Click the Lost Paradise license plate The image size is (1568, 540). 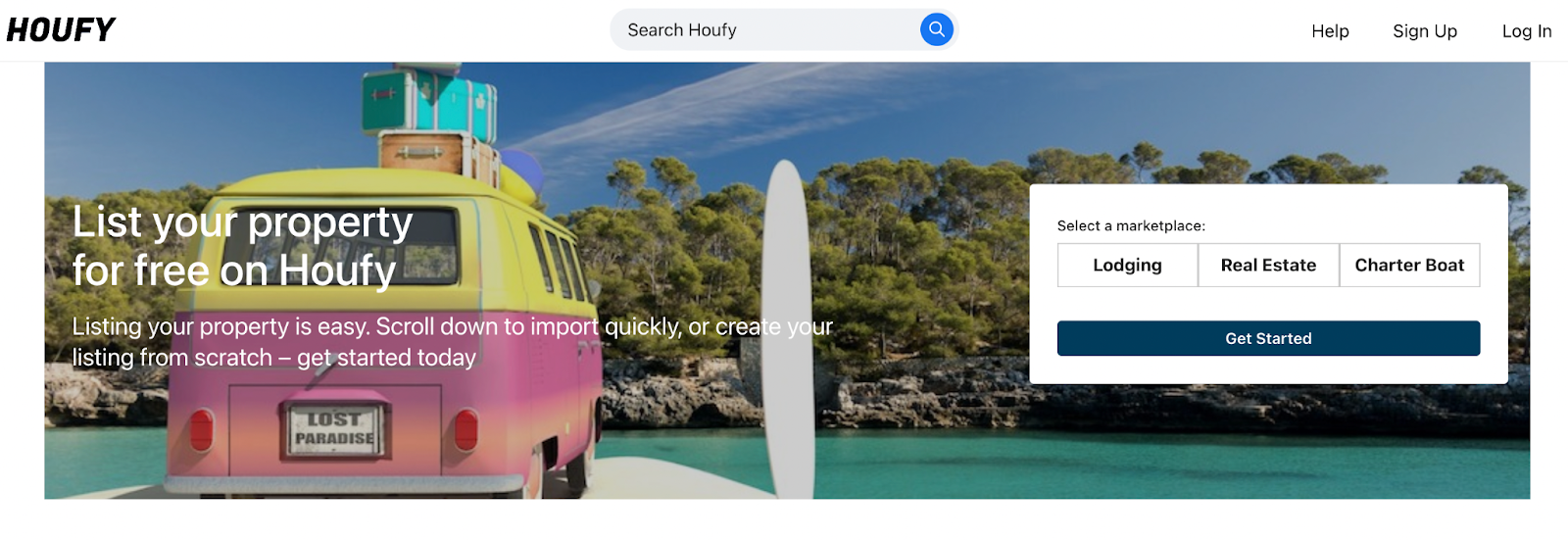334,431
